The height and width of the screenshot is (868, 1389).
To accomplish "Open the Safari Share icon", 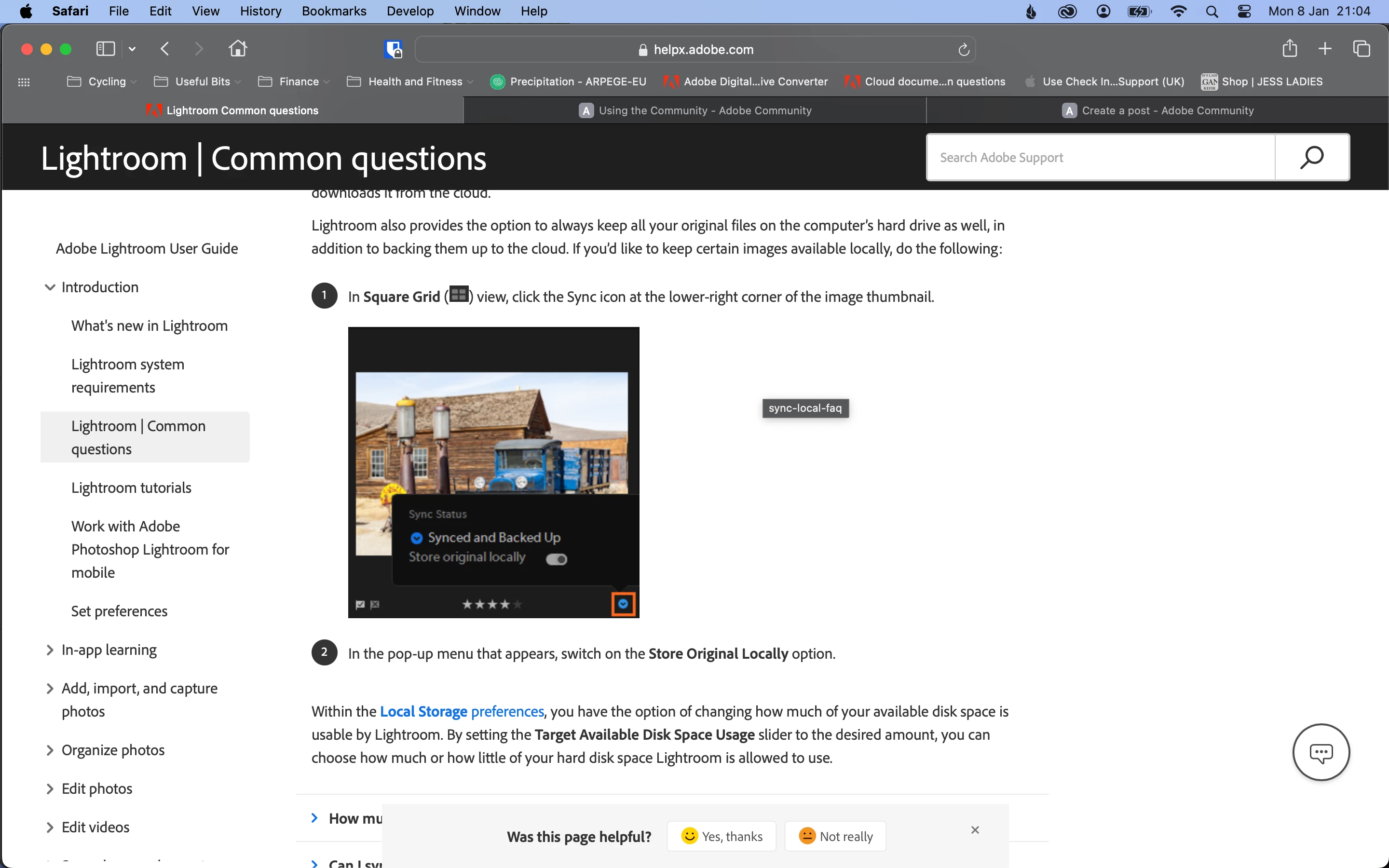I will (x=1289, y=49).
